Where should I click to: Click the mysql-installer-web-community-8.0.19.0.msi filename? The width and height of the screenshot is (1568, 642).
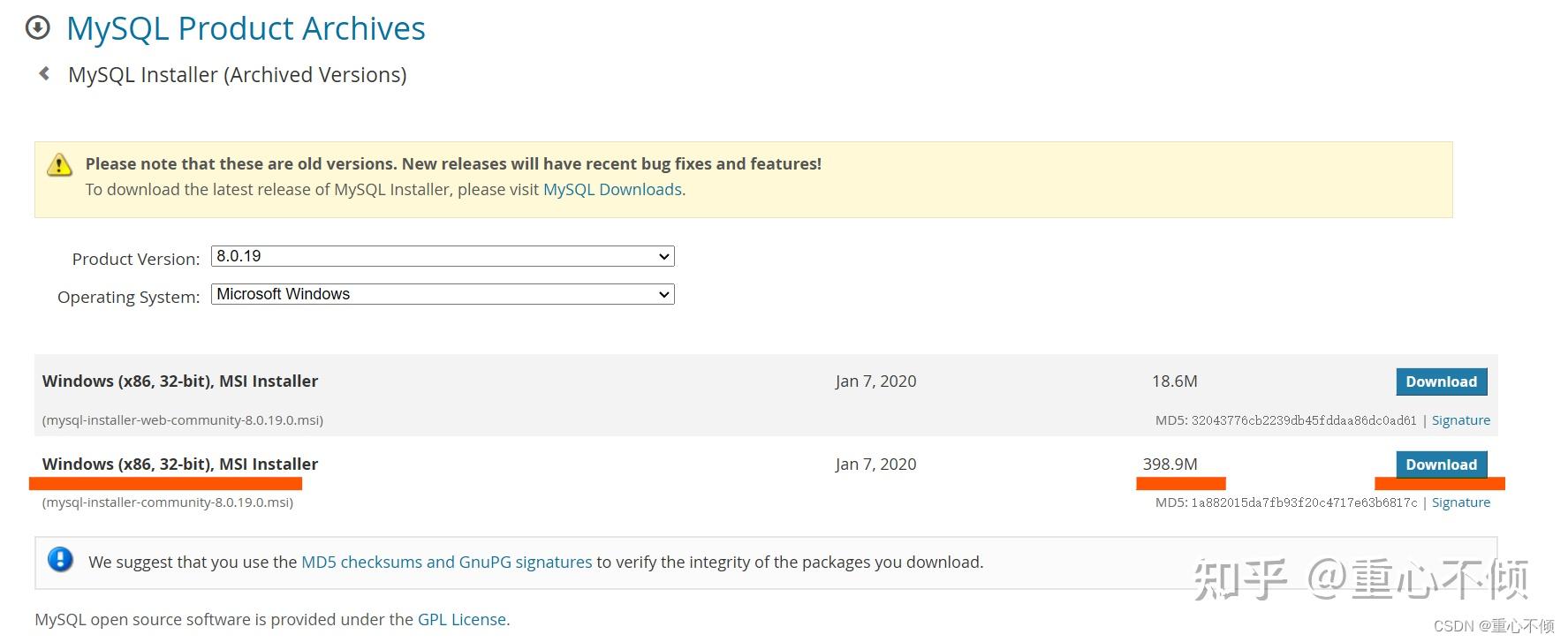tap(183, 420)
